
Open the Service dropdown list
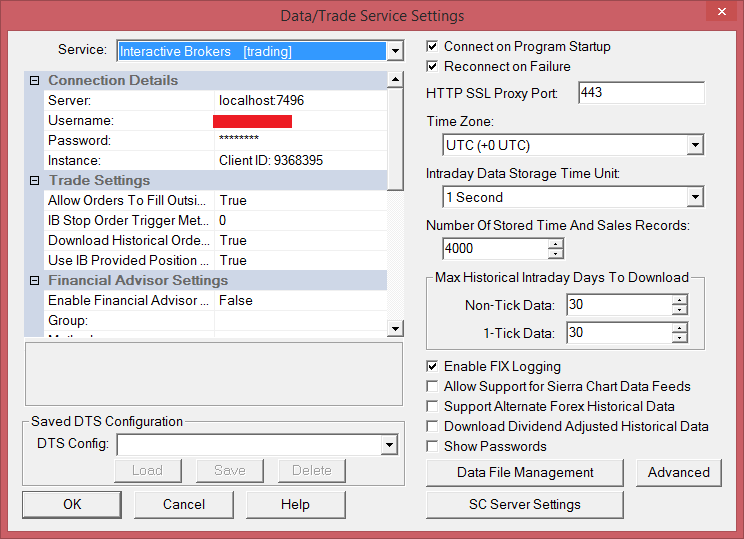coord(395,51)
